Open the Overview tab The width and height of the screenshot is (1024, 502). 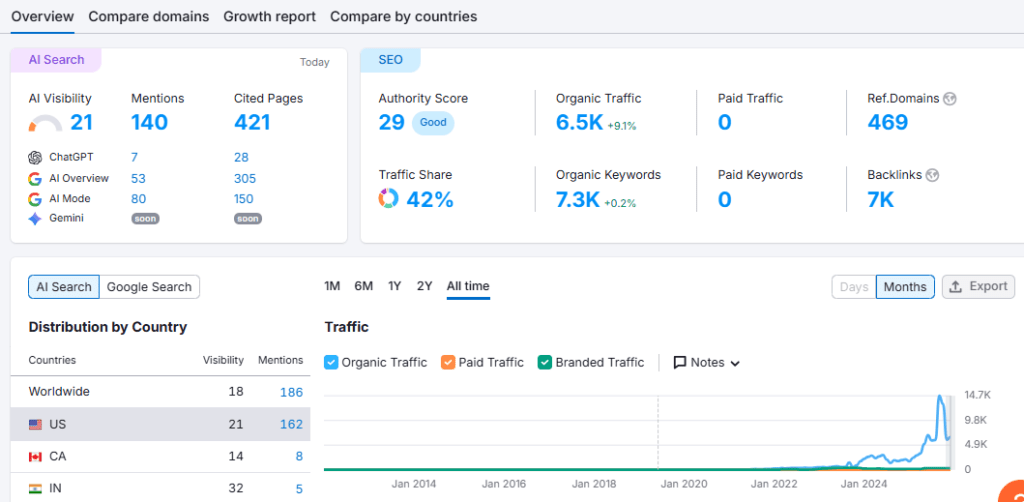coord(42,16)
